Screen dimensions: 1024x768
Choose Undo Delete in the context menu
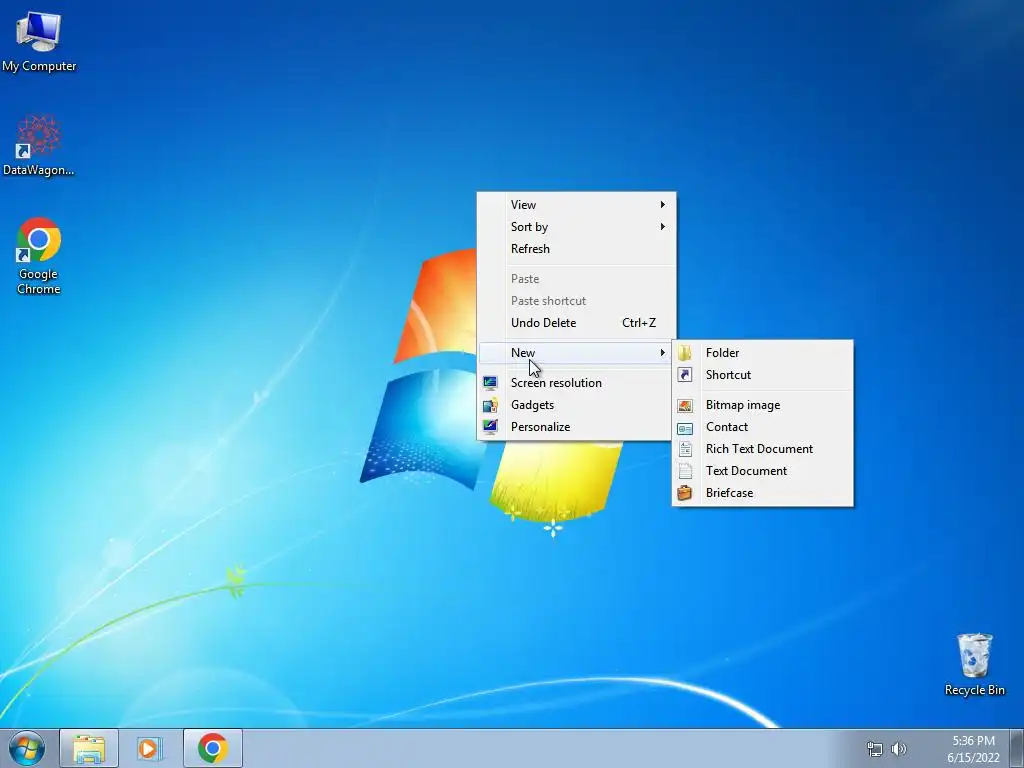point(576,323)
